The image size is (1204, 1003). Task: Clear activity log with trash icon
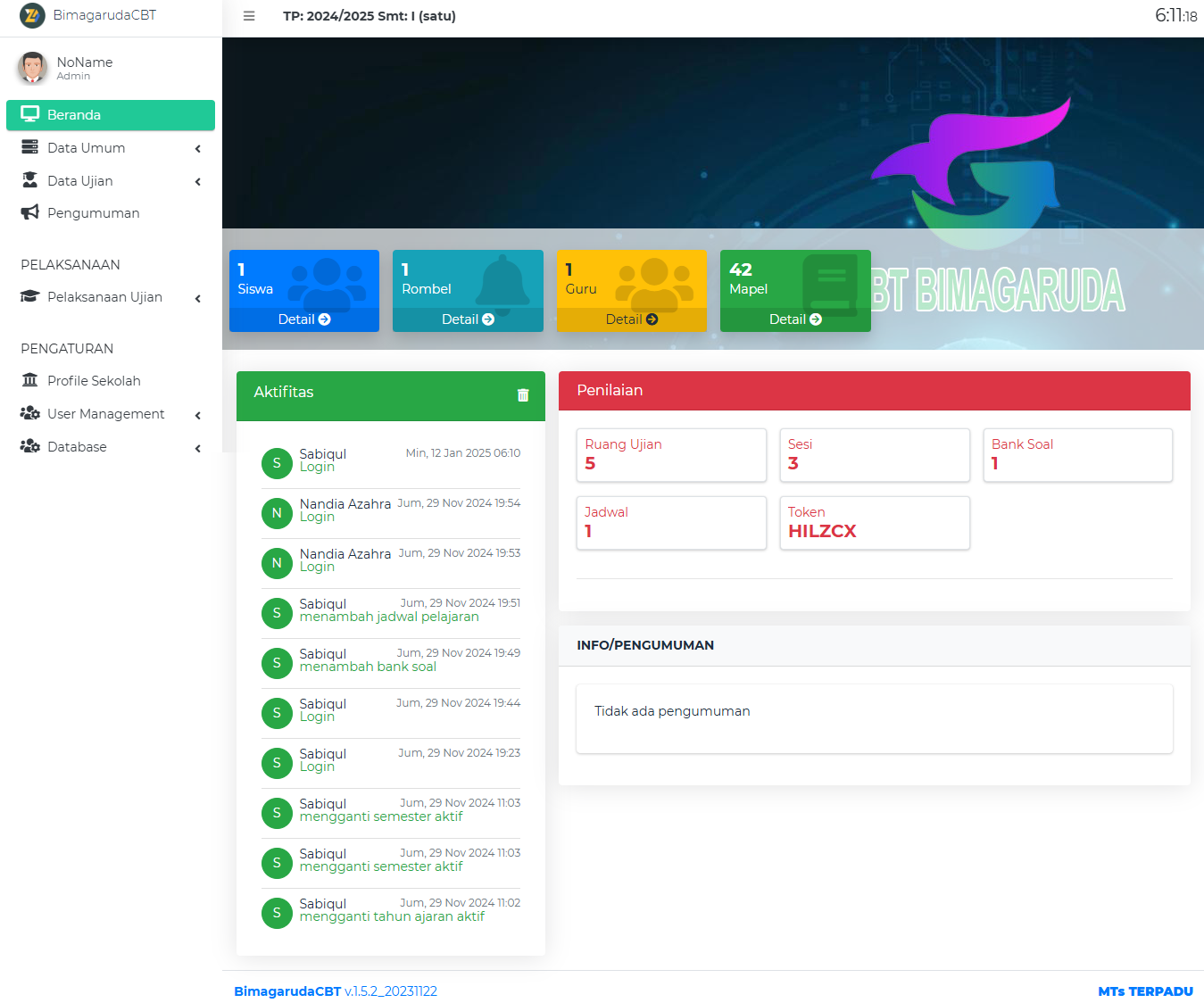523,394
